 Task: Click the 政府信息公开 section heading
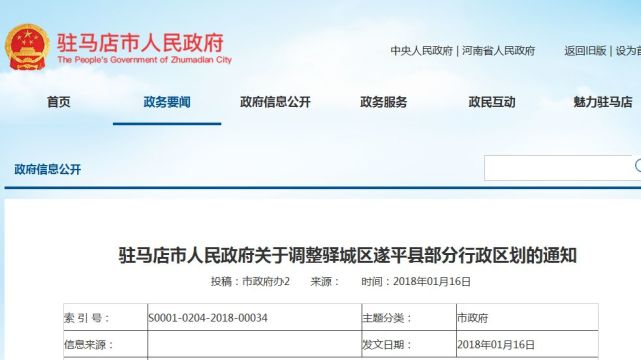(x=47, y=170)
